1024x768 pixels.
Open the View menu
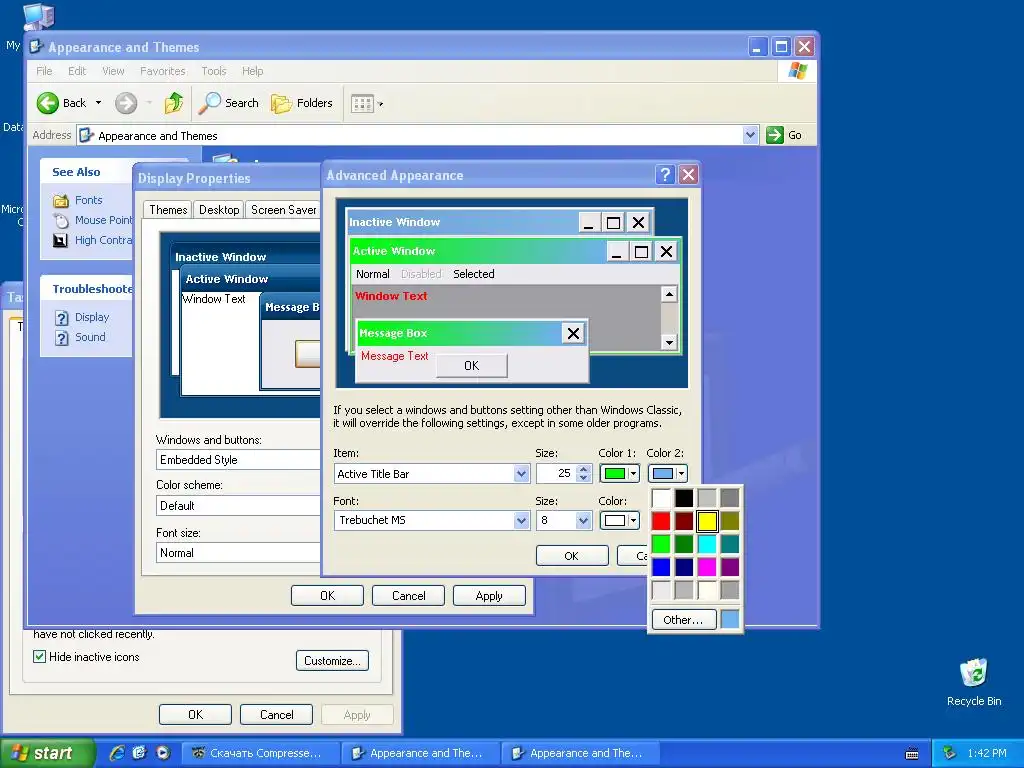pyautogui.click(x=113, y=71)
